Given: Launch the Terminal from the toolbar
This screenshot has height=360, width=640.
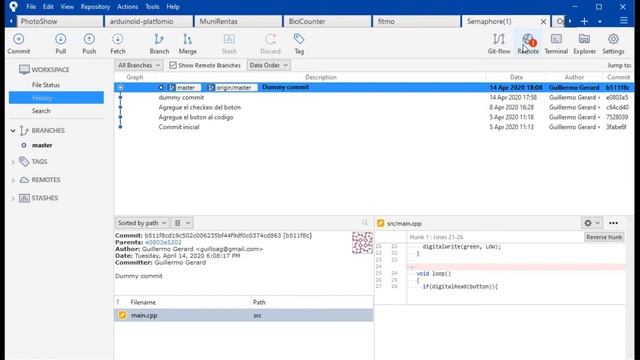Looking at the screenshot, I should coord(556,44).
